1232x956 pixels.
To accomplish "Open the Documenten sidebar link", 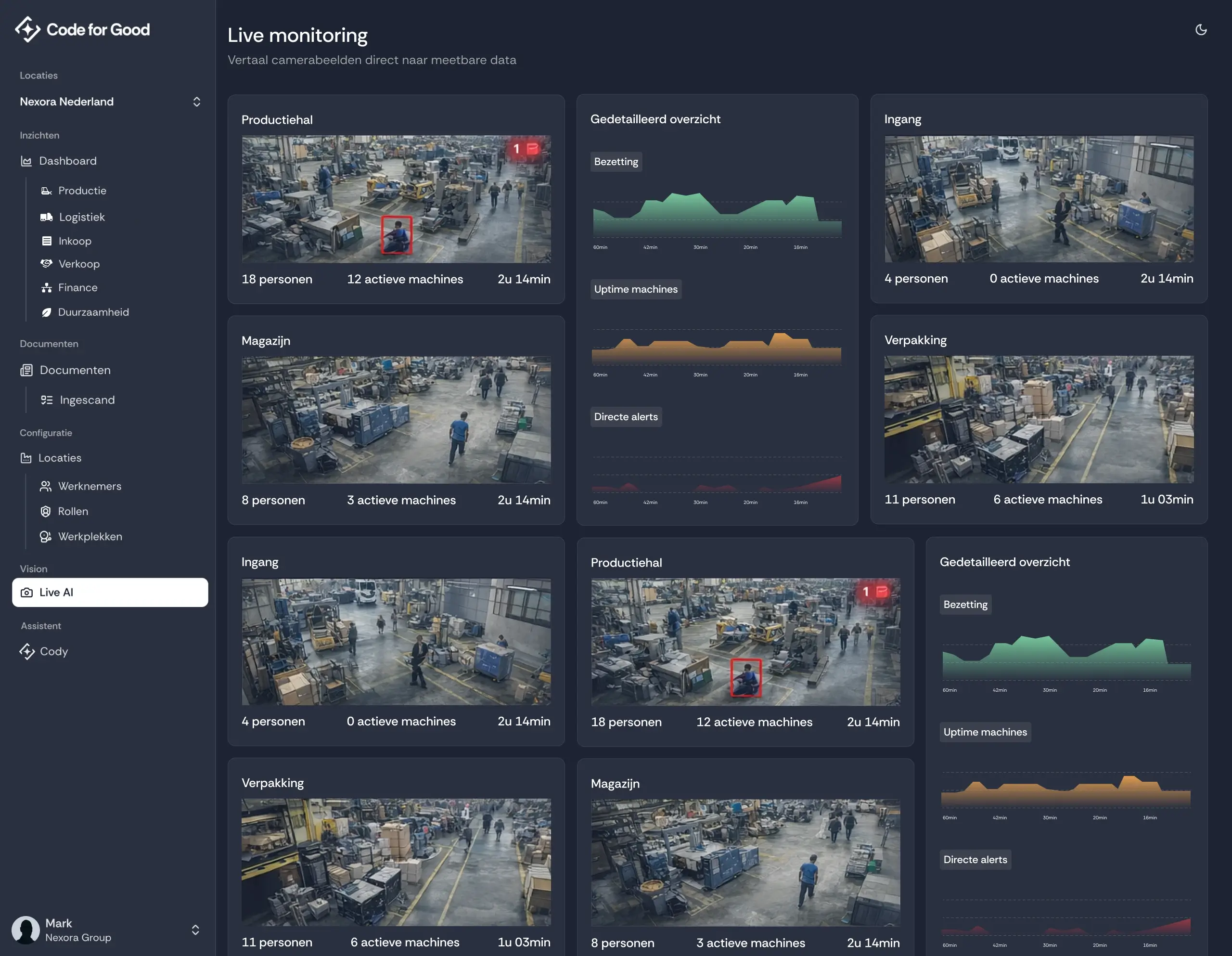I will point(75,370).
